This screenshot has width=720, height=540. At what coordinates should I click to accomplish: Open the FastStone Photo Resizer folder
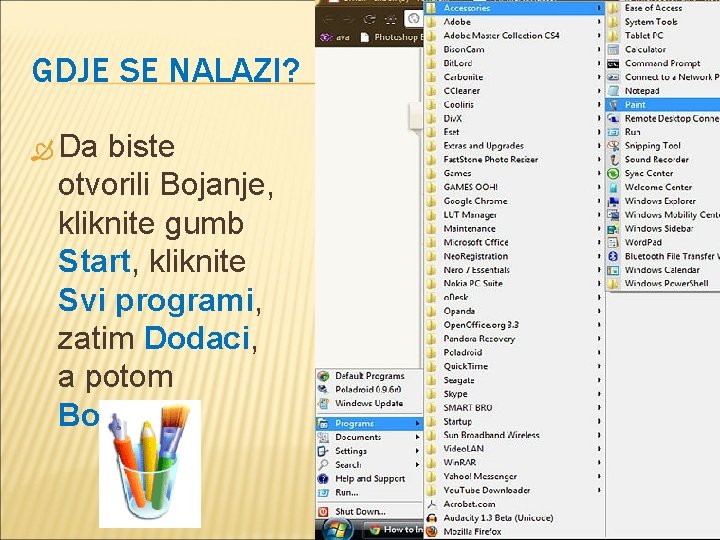coord(513,159)
